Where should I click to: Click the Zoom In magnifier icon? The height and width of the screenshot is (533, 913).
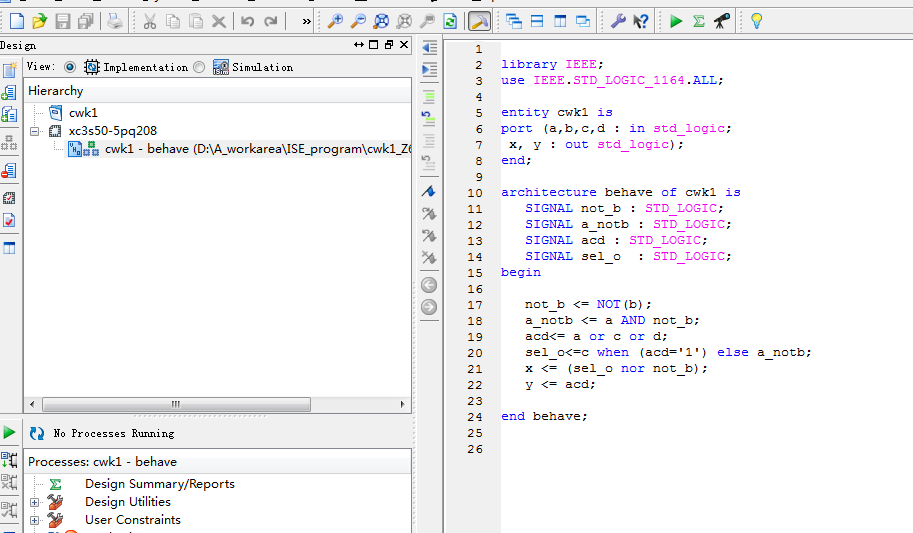coord(336,20)
